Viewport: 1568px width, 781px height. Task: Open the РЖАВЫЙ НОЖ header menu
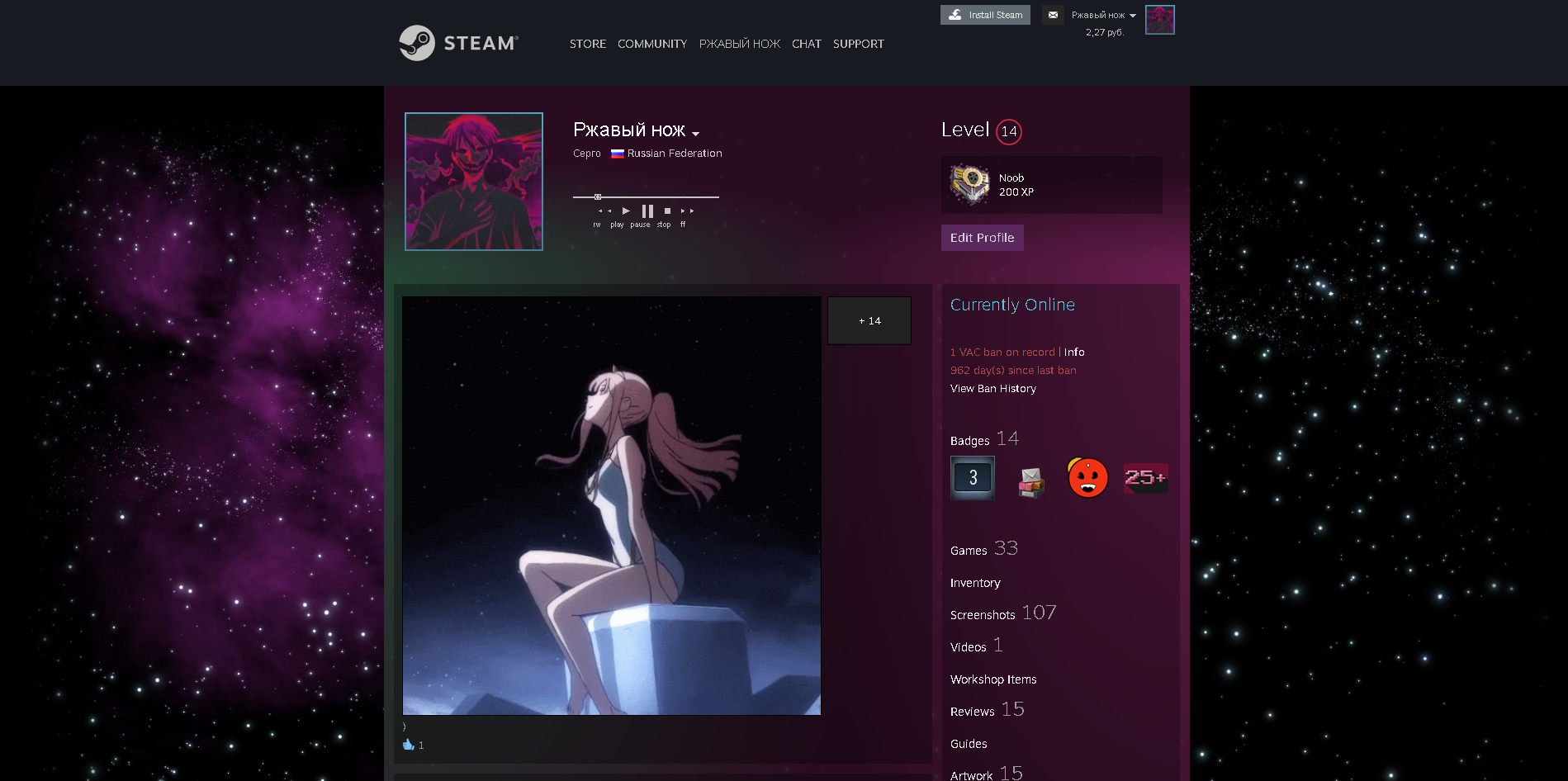coord(740,44)
